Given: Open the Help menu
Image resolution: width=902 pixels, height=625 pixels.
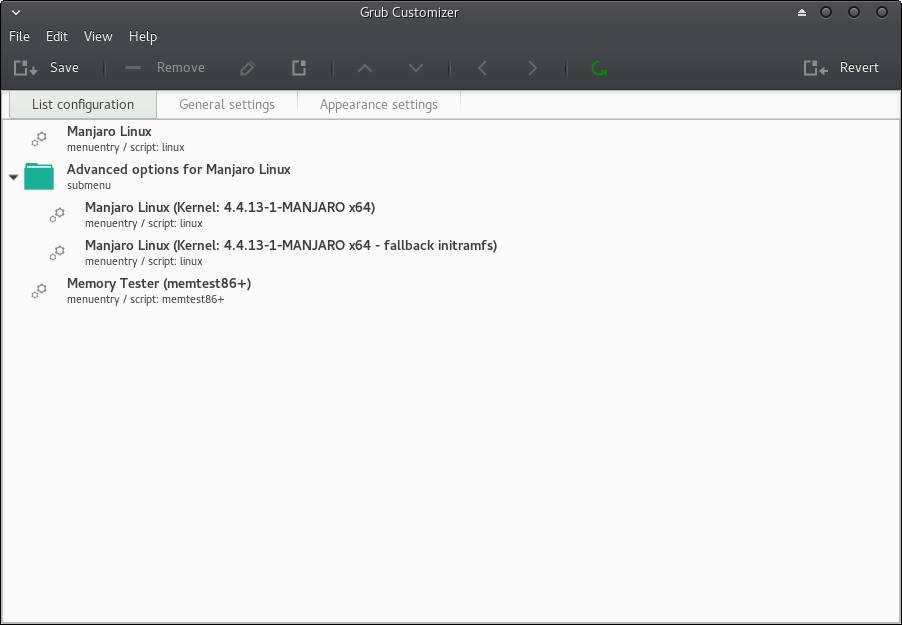Looking at the screenshot, I should tap(143, 36).
